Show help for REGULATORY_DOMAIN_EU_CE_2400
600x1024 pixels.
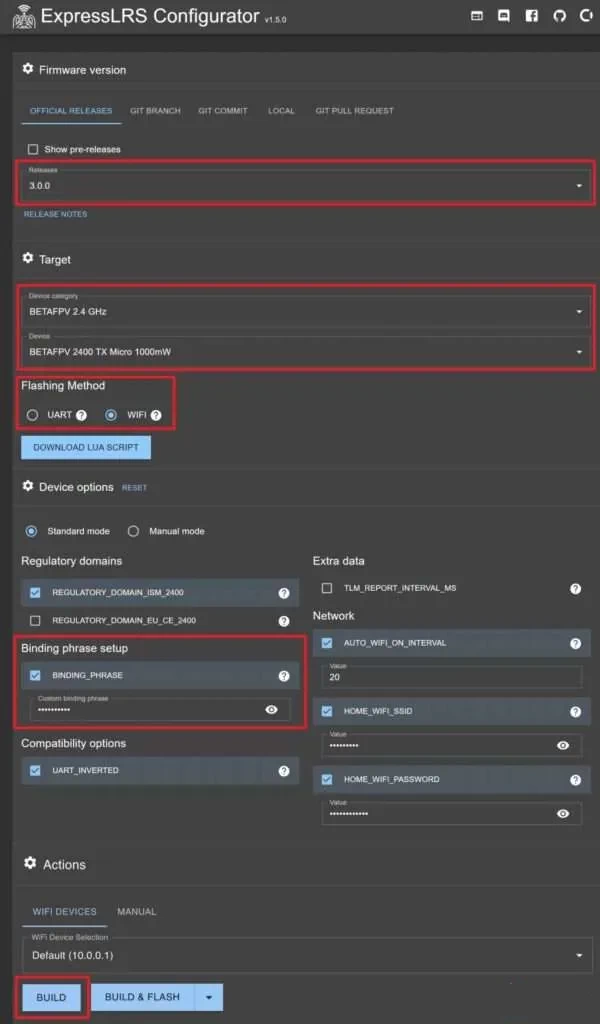[x=284, y=621]
